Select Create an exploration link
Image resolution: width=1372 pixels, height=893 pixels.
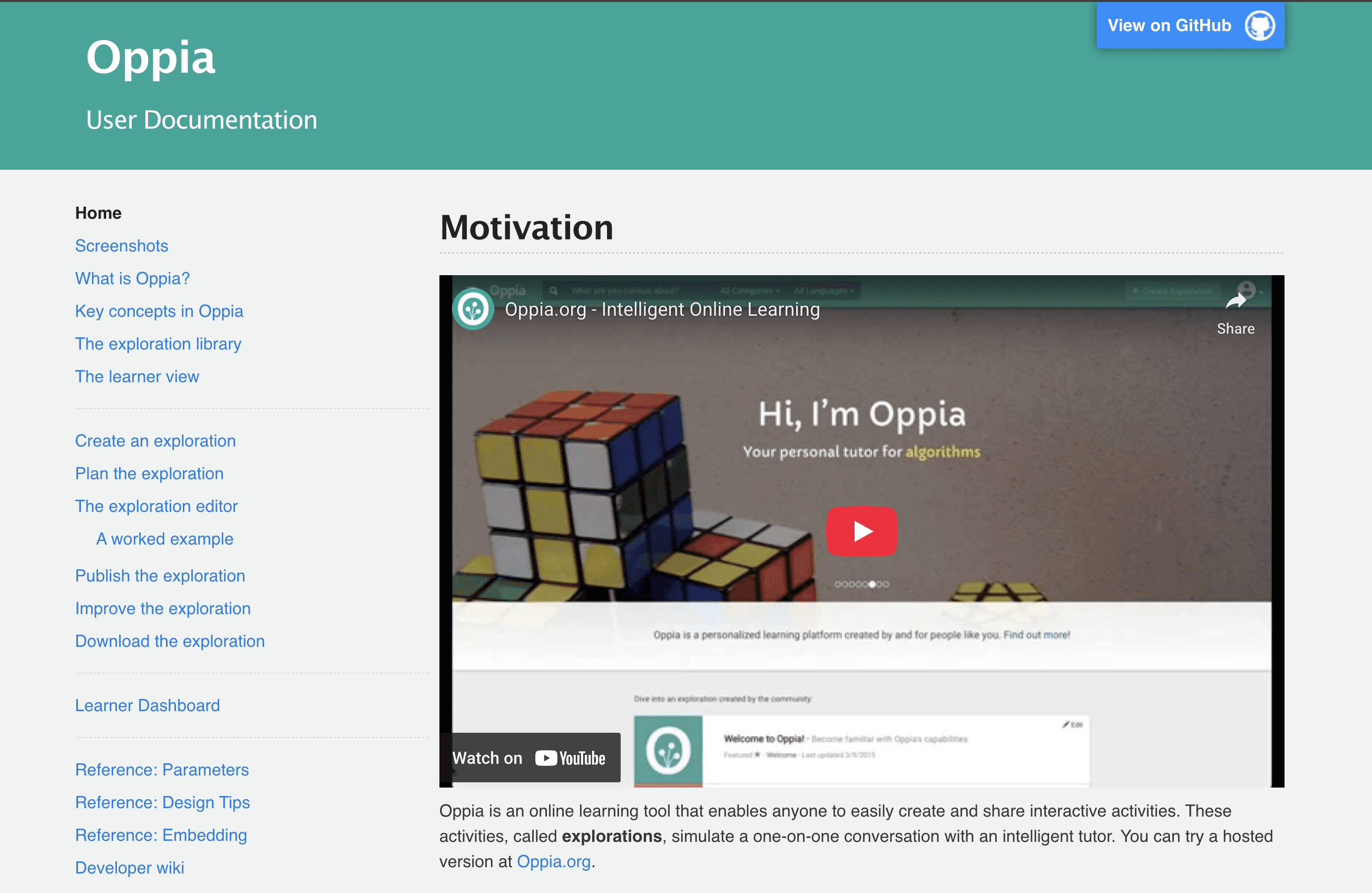(x=155, y=441)
